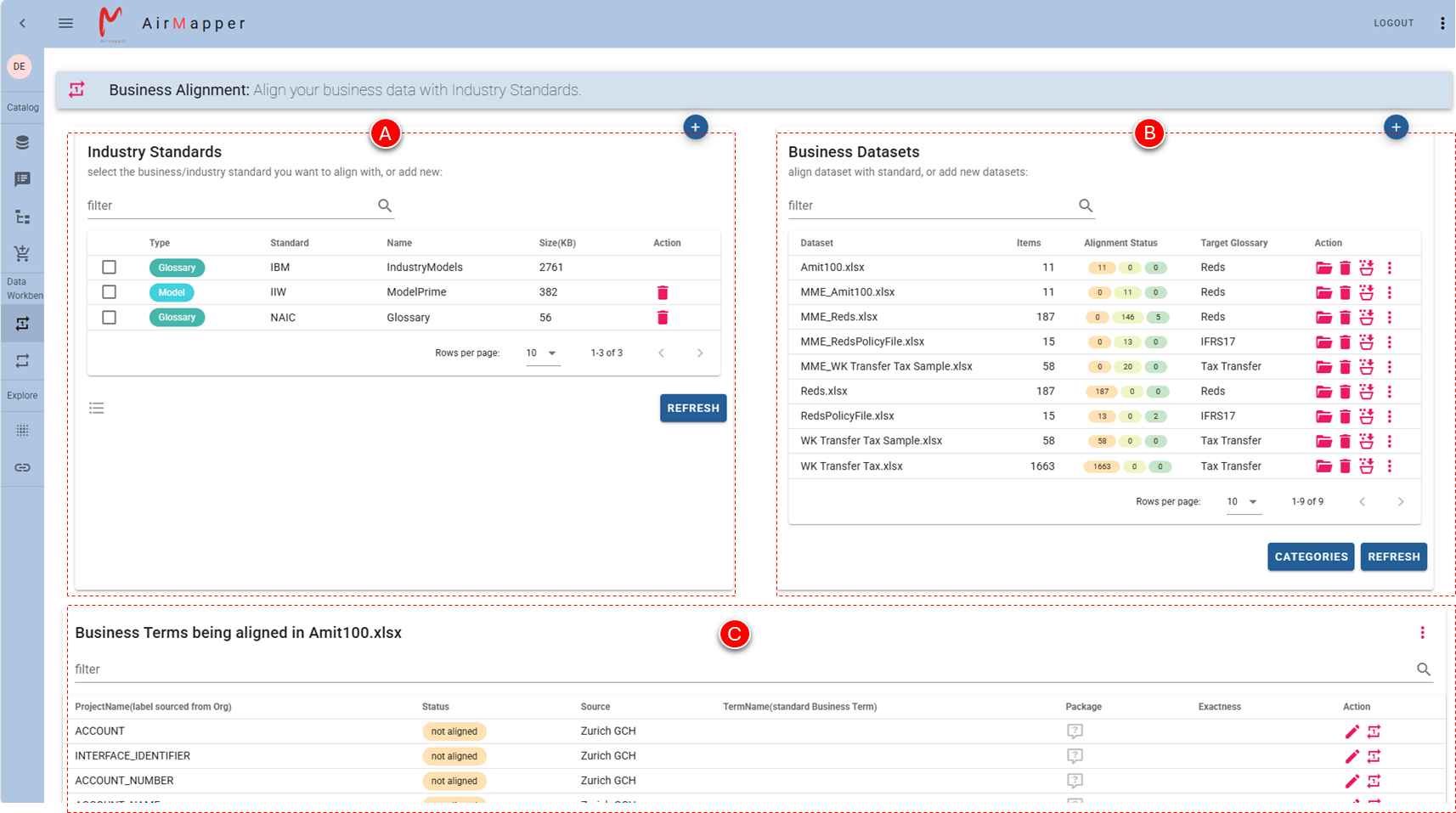Open the comments panel icon in sidebar
The height and width of the screenshot is (813, 1456).
[x=22, y=178]
